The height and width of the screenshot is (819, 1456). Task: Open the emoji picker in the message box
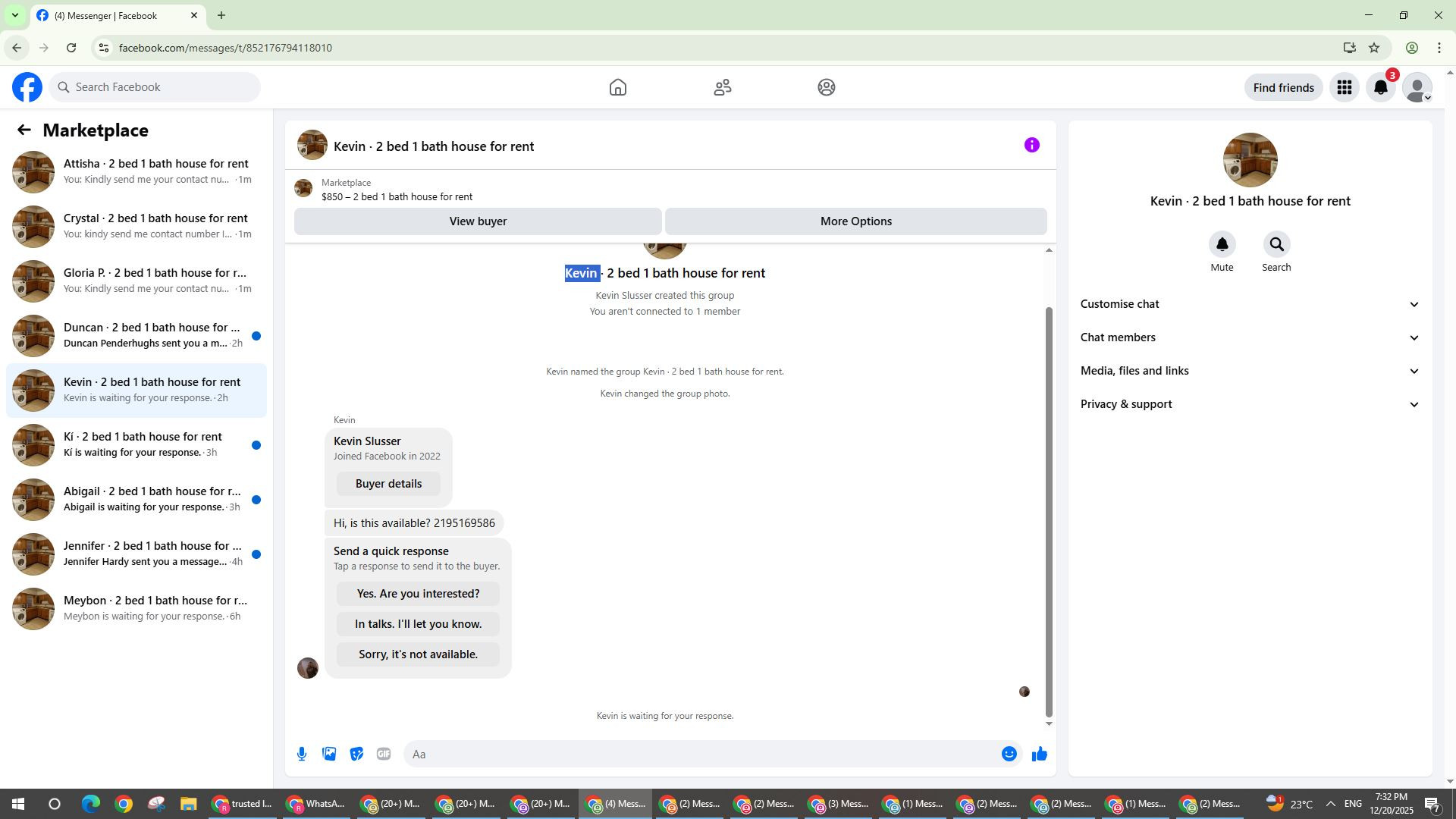click(1009, 754)
